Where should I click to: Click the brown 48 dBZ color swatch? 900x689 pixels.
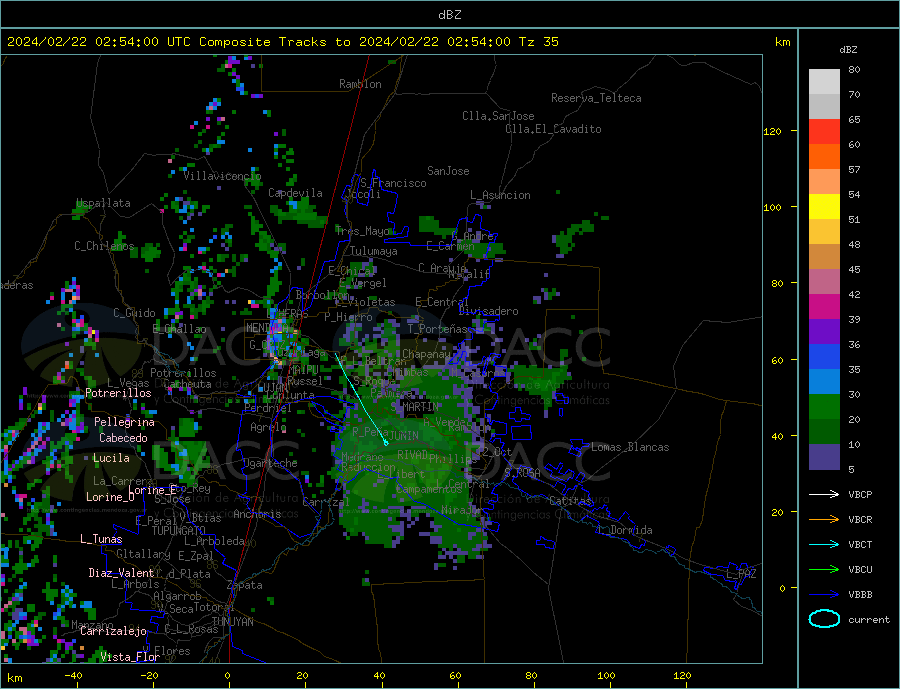coord(824,256)
